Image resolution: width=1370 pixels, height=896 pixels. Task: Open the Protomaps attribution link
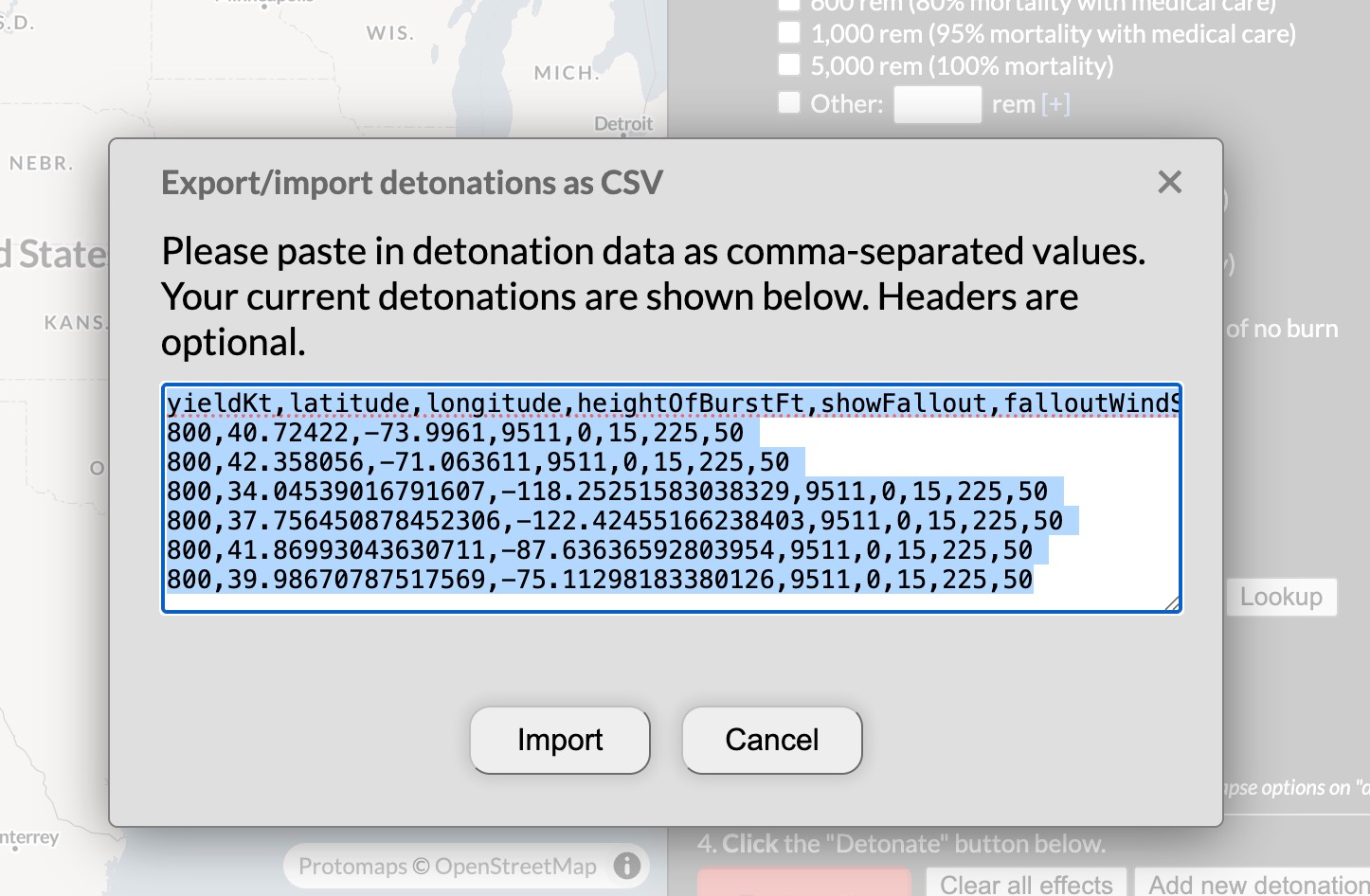tap(352, 867)
